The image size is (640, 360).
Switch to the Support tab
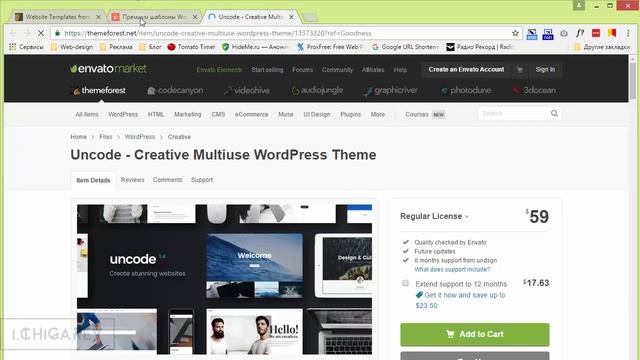[202, 180]
